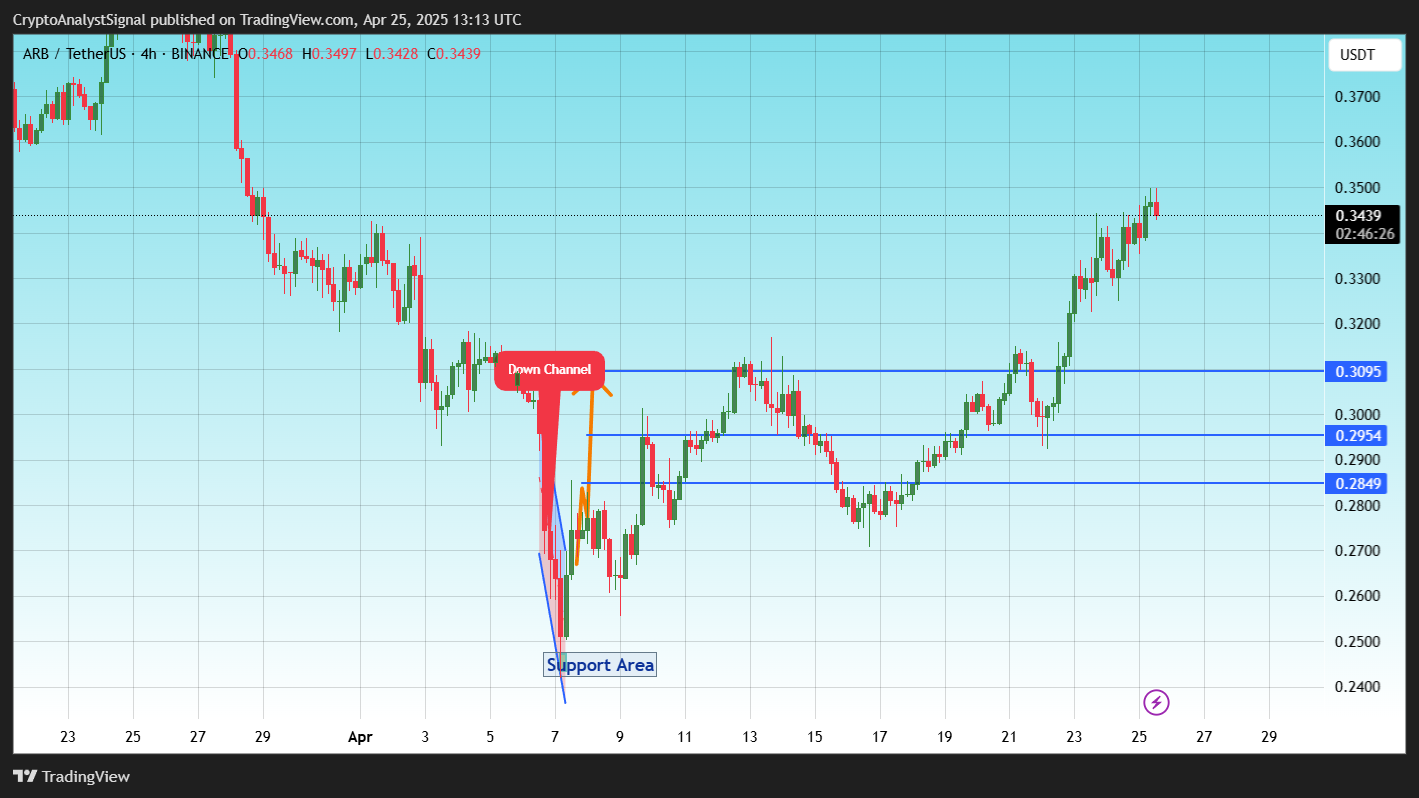Screen dimensions: 1419x798
Task: Click the 0.2700 price axis label
Action: click(1357, 551)
